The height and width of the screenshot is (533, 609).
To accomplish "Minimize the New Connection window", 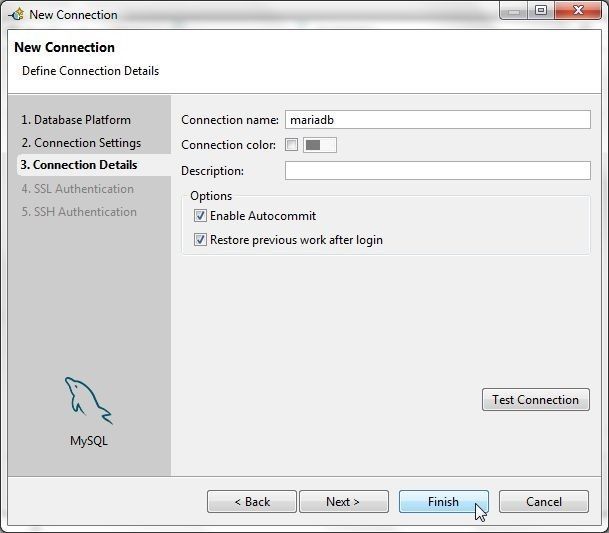I will pos(513,10).
